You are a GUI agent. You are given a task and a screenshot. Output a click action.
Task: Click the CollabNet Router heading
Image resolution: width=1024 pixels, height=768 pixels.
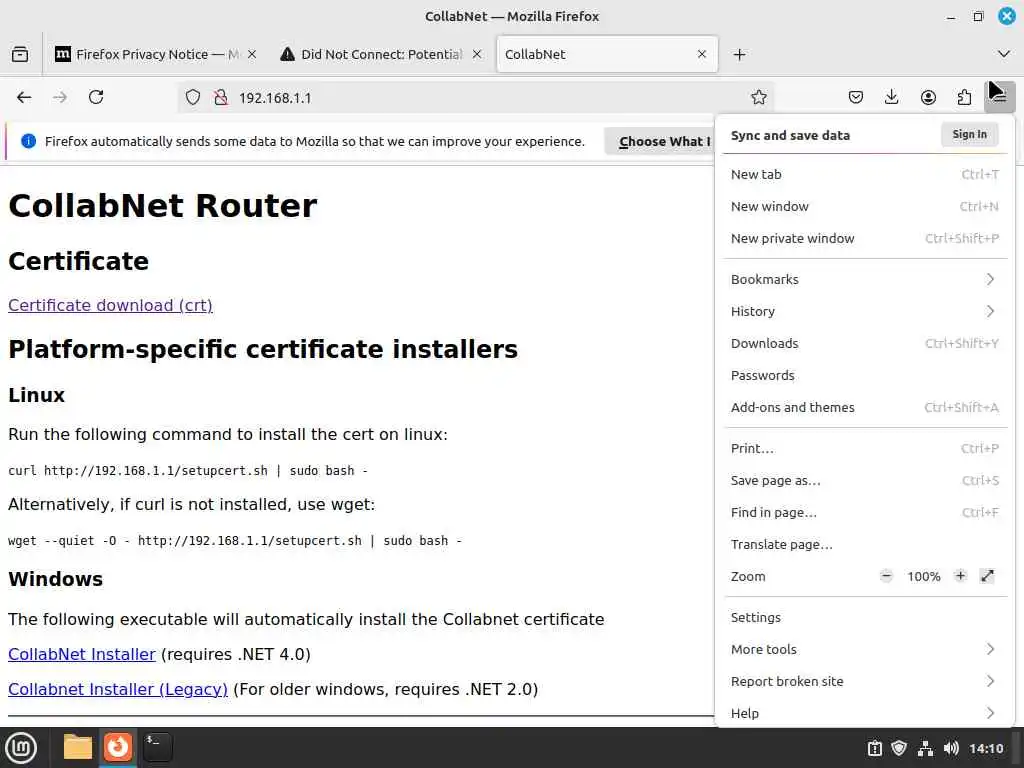(163, 206)
